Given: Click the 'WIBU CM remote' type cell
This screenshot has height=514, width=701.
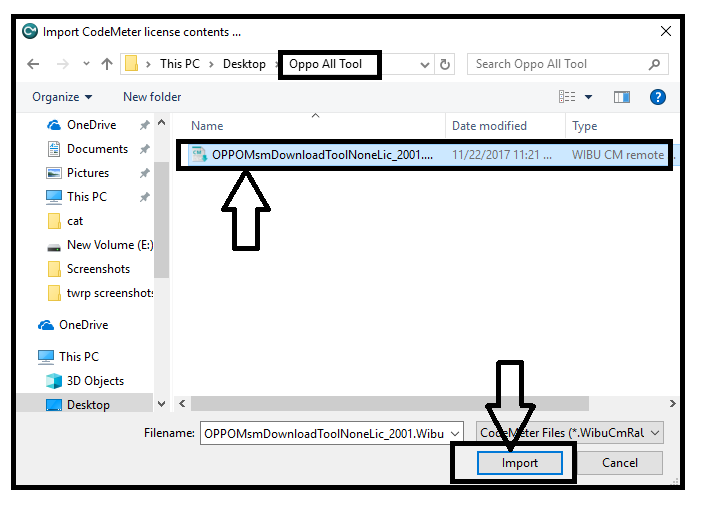Looking at the screenshot, I should pyautogui.click(x=617, y=155).
